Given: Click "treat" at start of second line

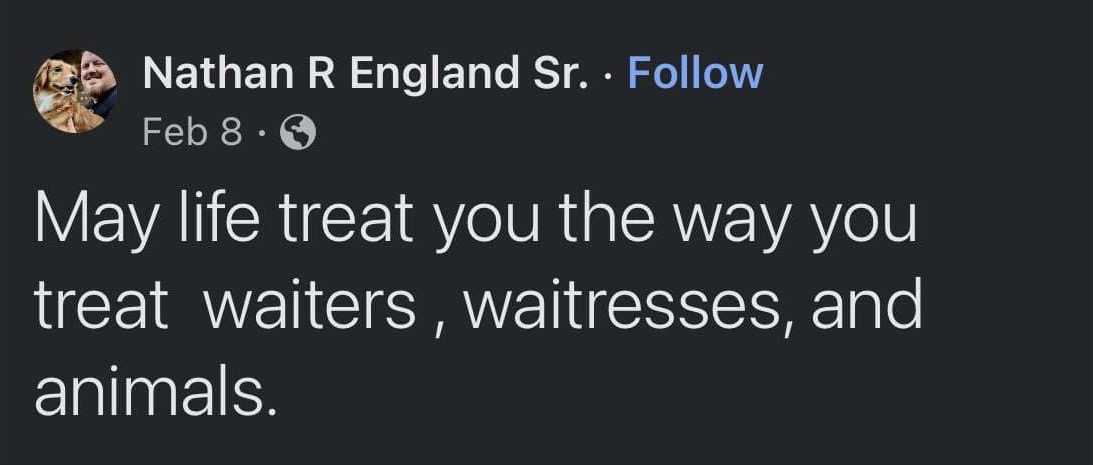Looking at the screenshot, I should click(x=101, y=305).
